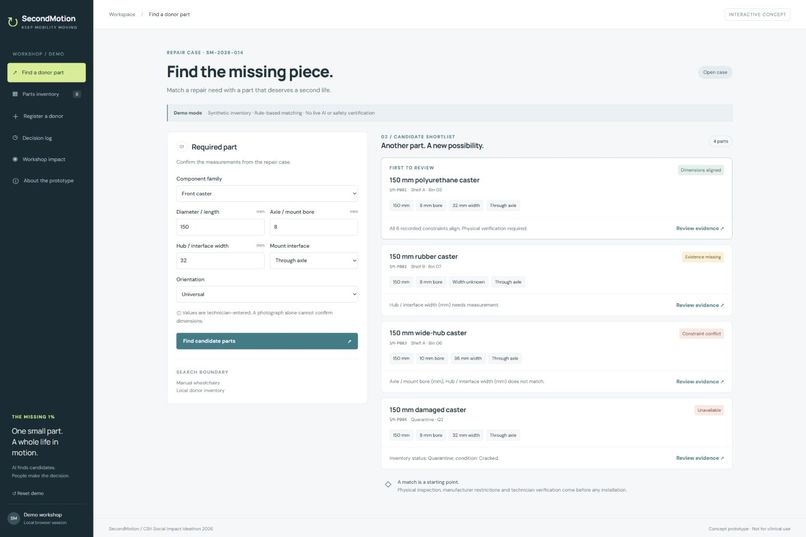Review evidence for the polyurethane caster
Image resolution: width=806 pixels, height=537 pixels.
click(700, 229)
